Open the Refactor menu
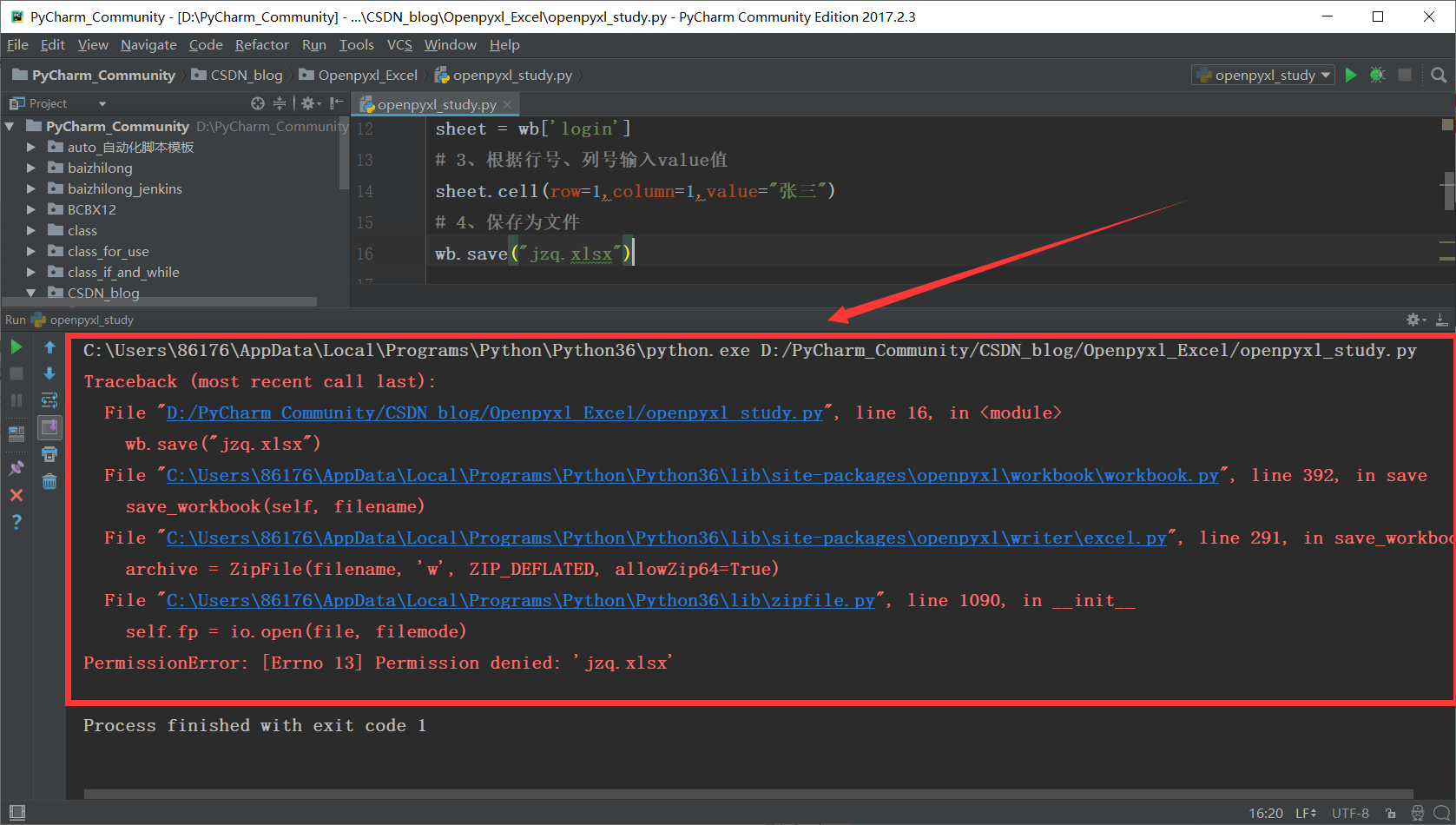This screenshot has height=825, width=1456. point(261,45)
